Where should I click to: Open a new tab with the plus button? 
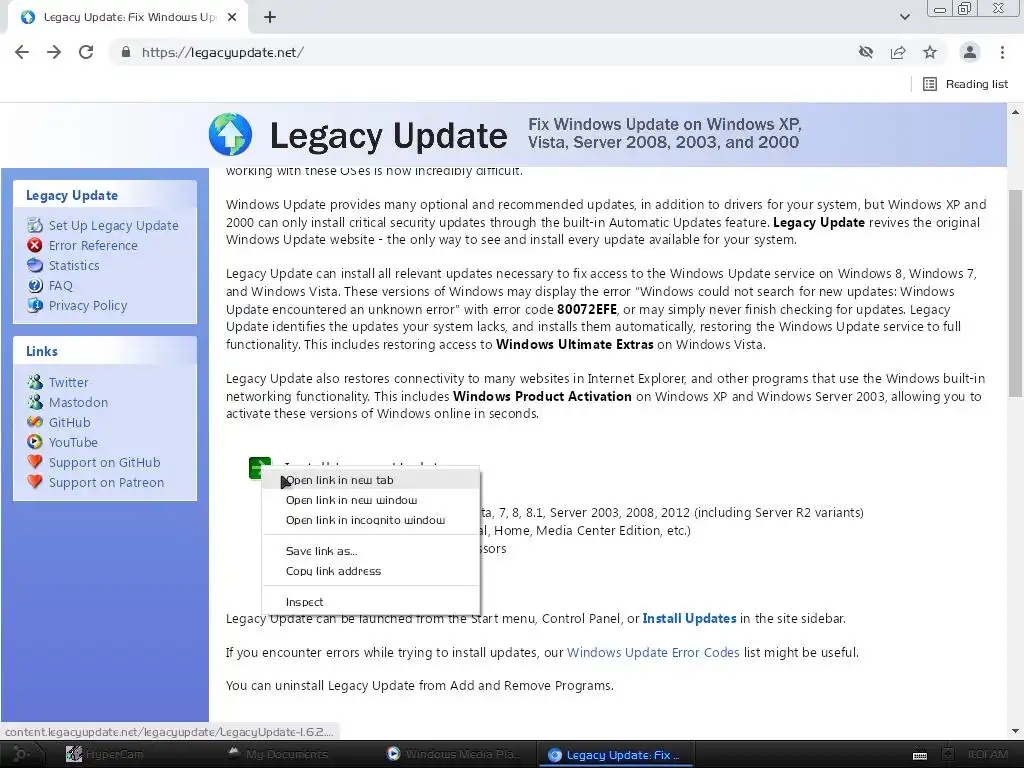(270, 17)
